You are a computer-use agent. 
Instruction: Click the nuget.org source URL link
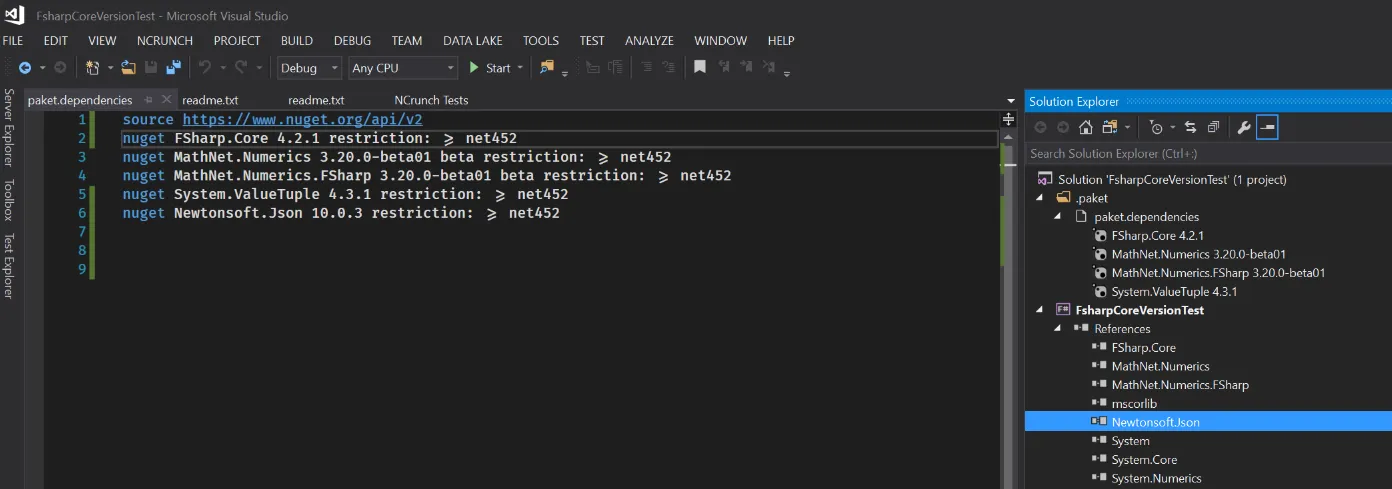302,119
